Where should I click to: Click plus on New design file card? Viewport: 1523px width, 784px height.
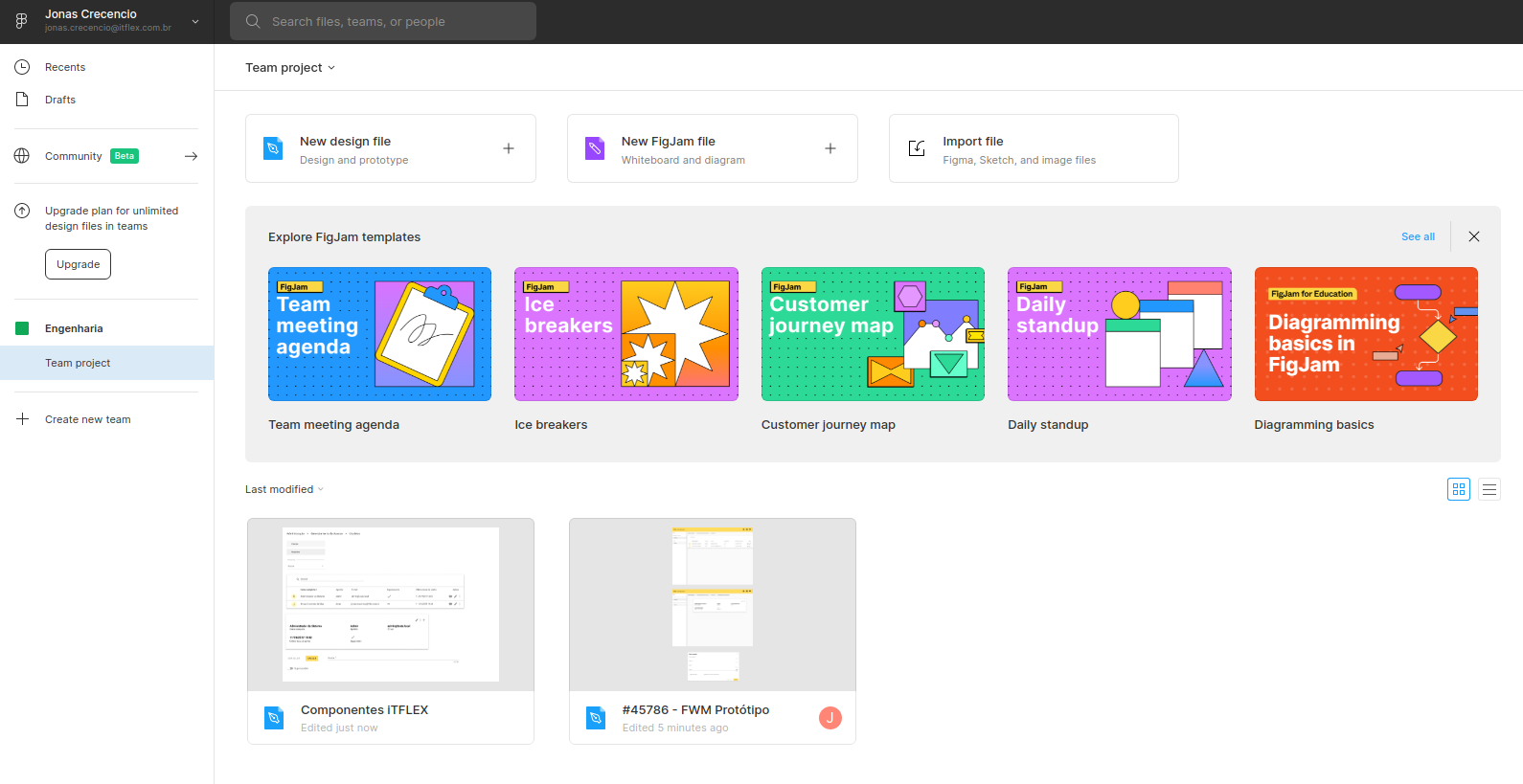pyautogui.click(x=509, y=148)
